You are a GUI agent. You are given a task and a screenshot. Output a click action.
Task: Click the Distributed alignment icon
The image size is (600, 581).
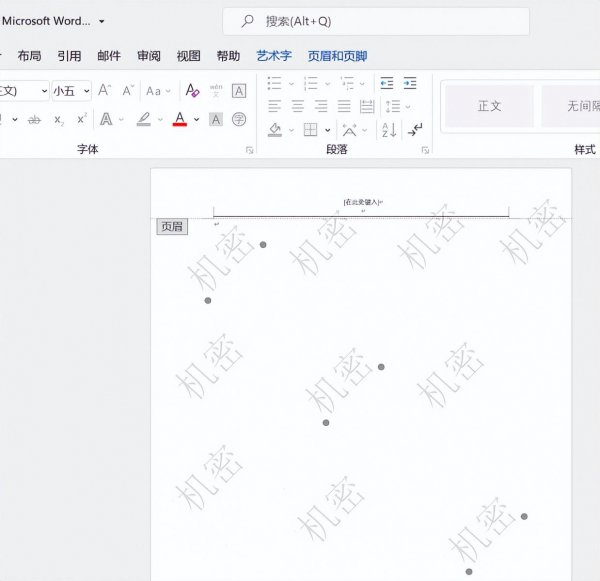tap(367, 106)
